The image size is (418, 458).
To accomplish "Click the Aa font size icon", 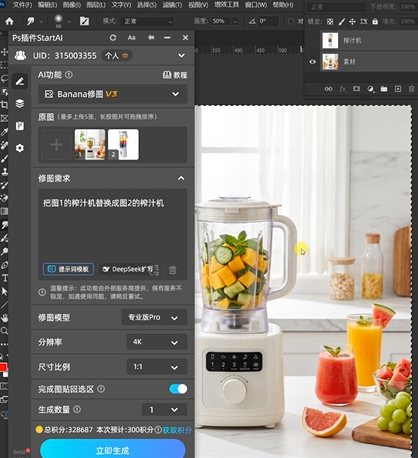I will coord(132,38).
